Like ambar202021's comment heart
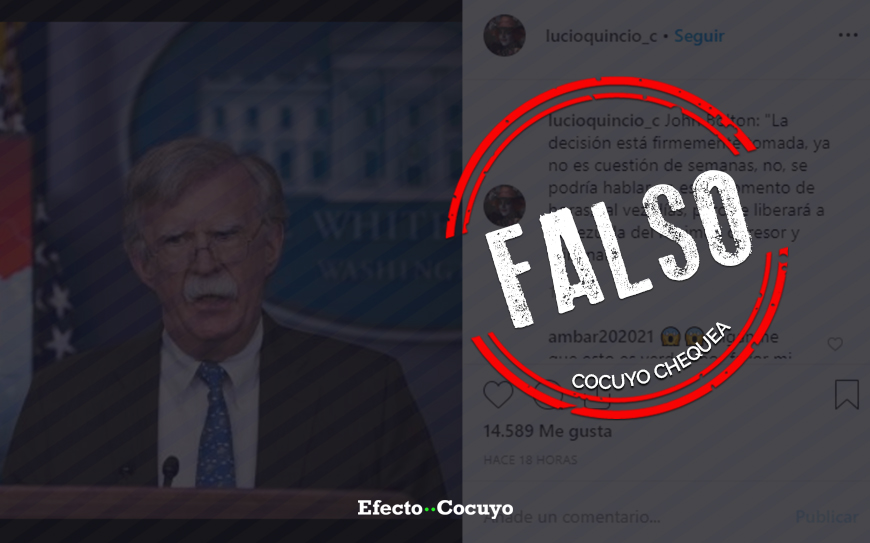870x543 pixels. pos(835,344)
